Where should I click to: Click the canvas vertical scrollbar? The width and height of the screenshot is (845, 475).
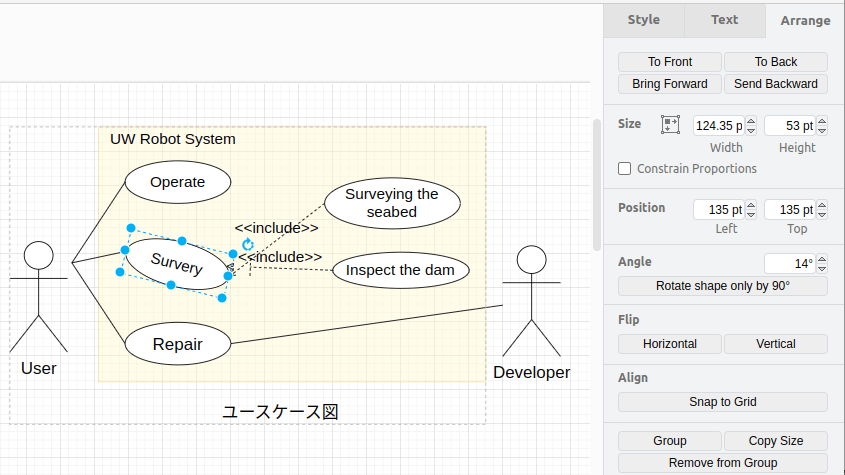597,185
